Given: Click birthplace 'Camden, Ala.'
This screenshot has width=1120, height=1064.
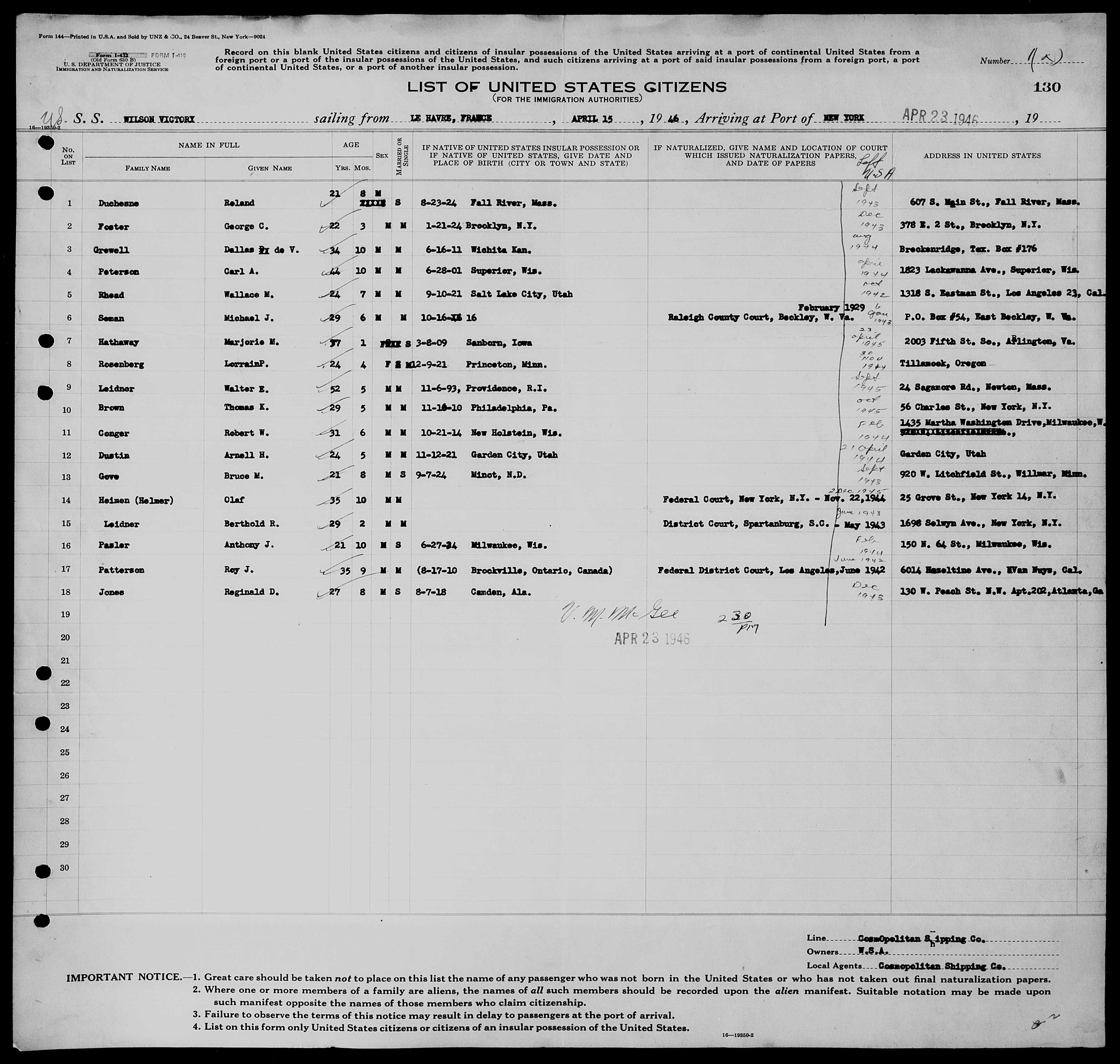Looking at the screenshot, I should point(501,592).
